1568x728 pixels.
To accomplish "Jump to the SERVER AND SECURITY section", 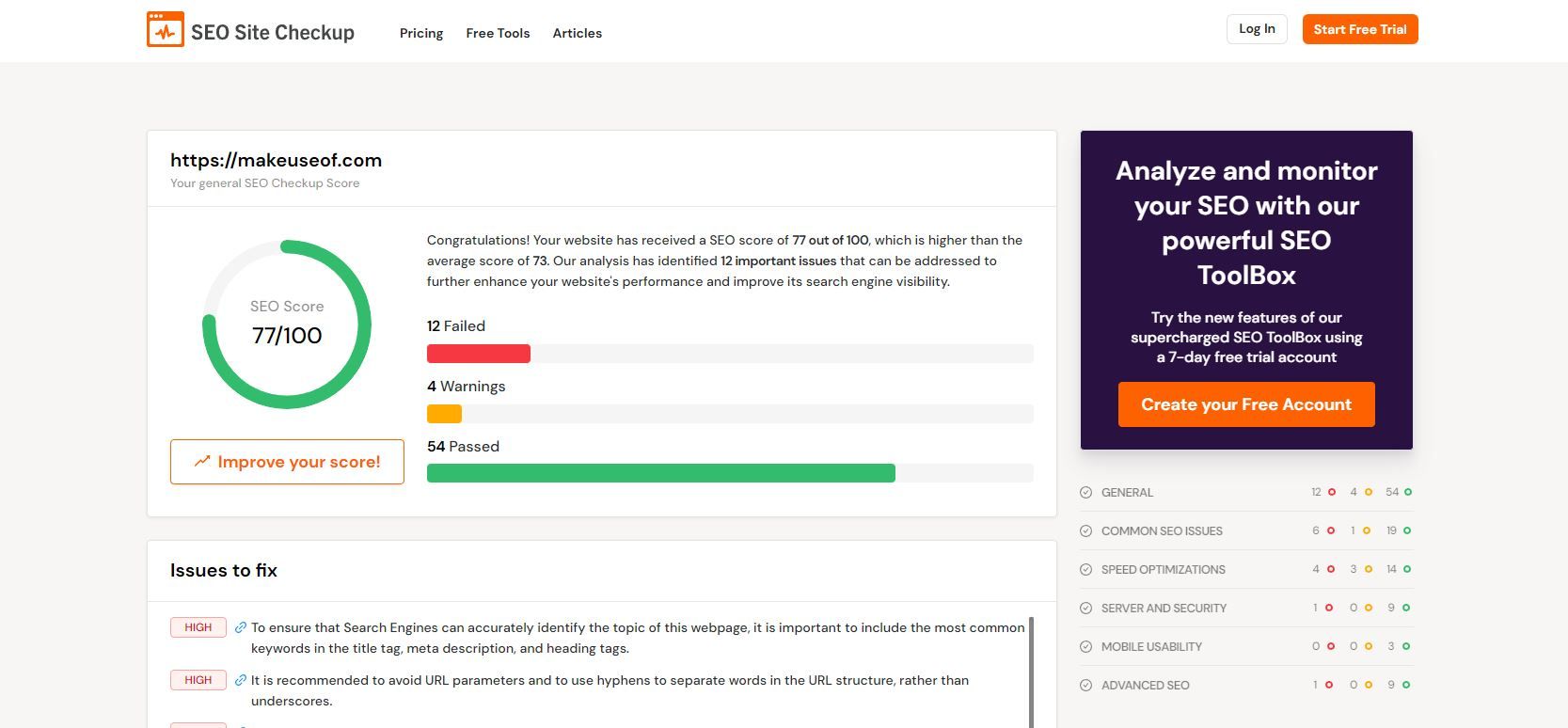I will pyautogui.click(x=1164, y=608).
